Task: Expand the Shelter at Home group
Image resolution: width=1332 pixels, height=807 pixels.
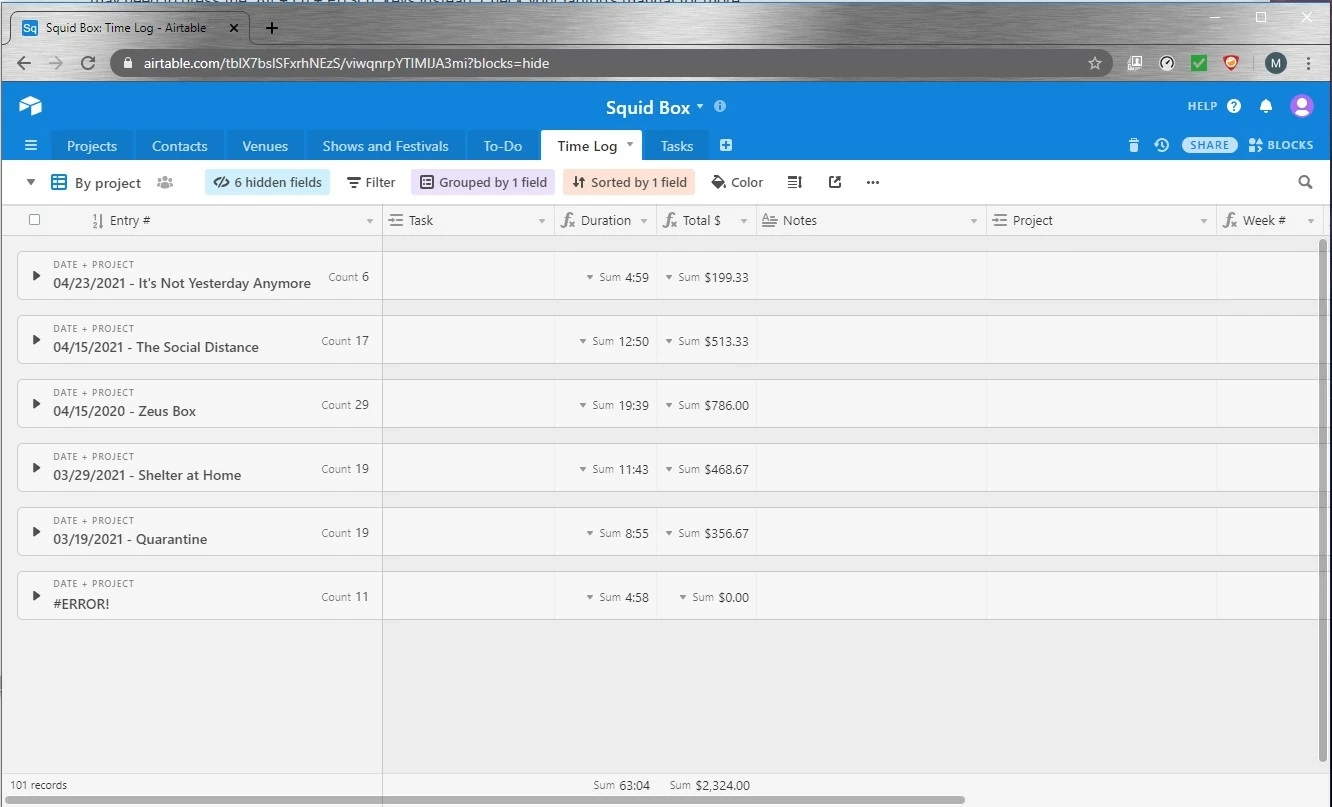Action: [36, 468]
